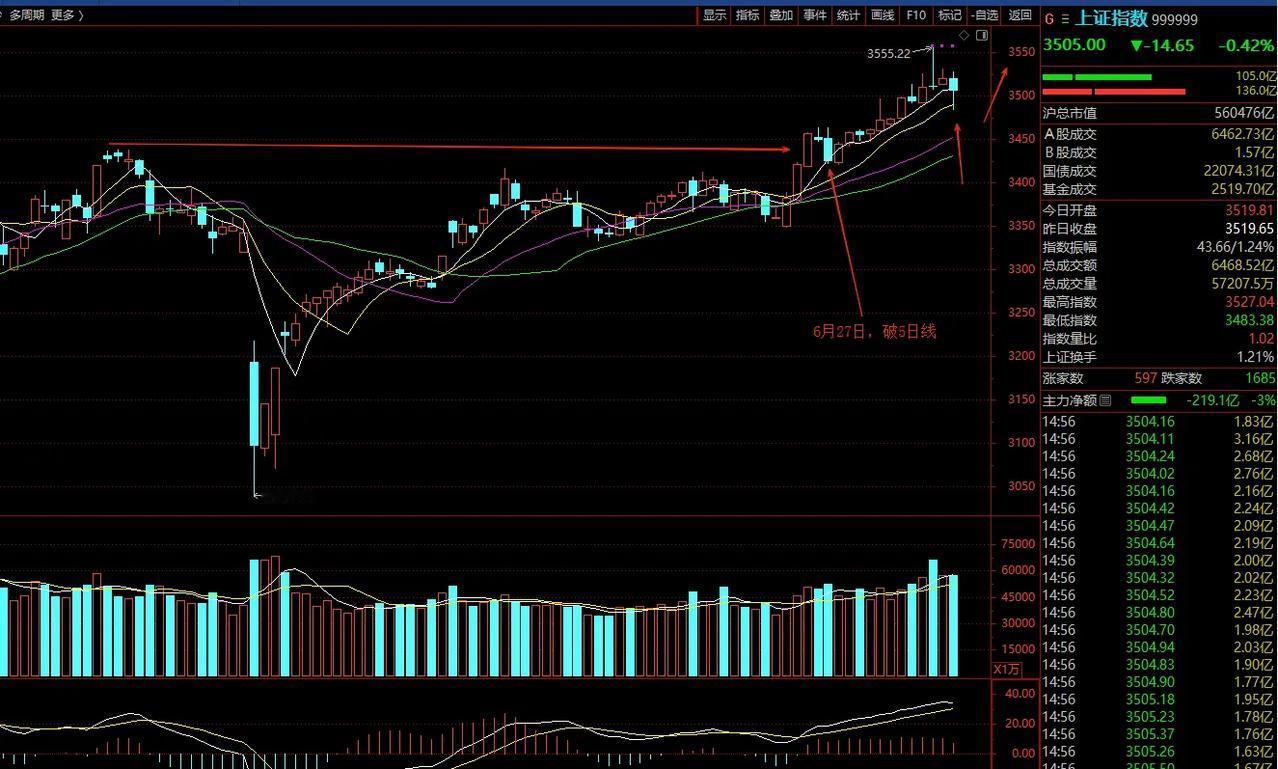This screenshot has height=769, width=1278.
Task: Click the 跌家数 count 1685
Action: [x=1260, y=378]
